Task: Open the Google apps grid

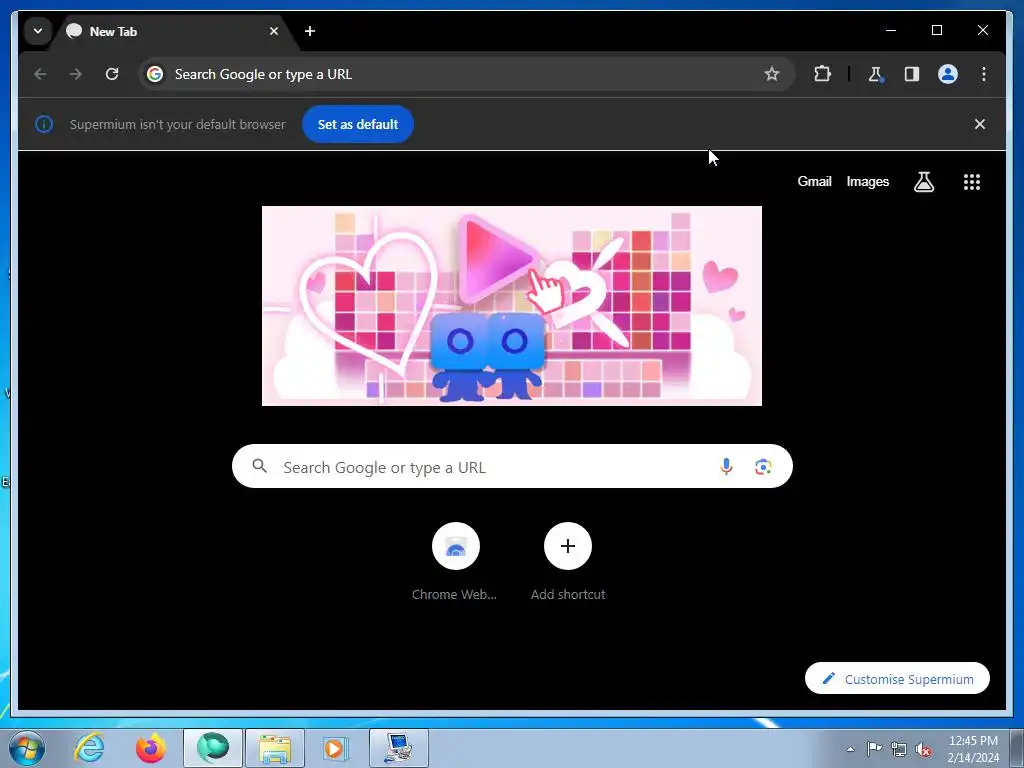Action: (972, 182)
